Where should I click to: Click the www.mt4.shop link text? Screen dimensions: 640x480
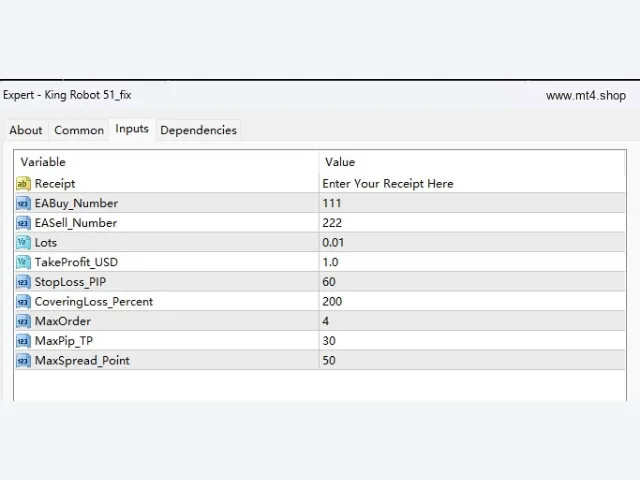(586, 96)
